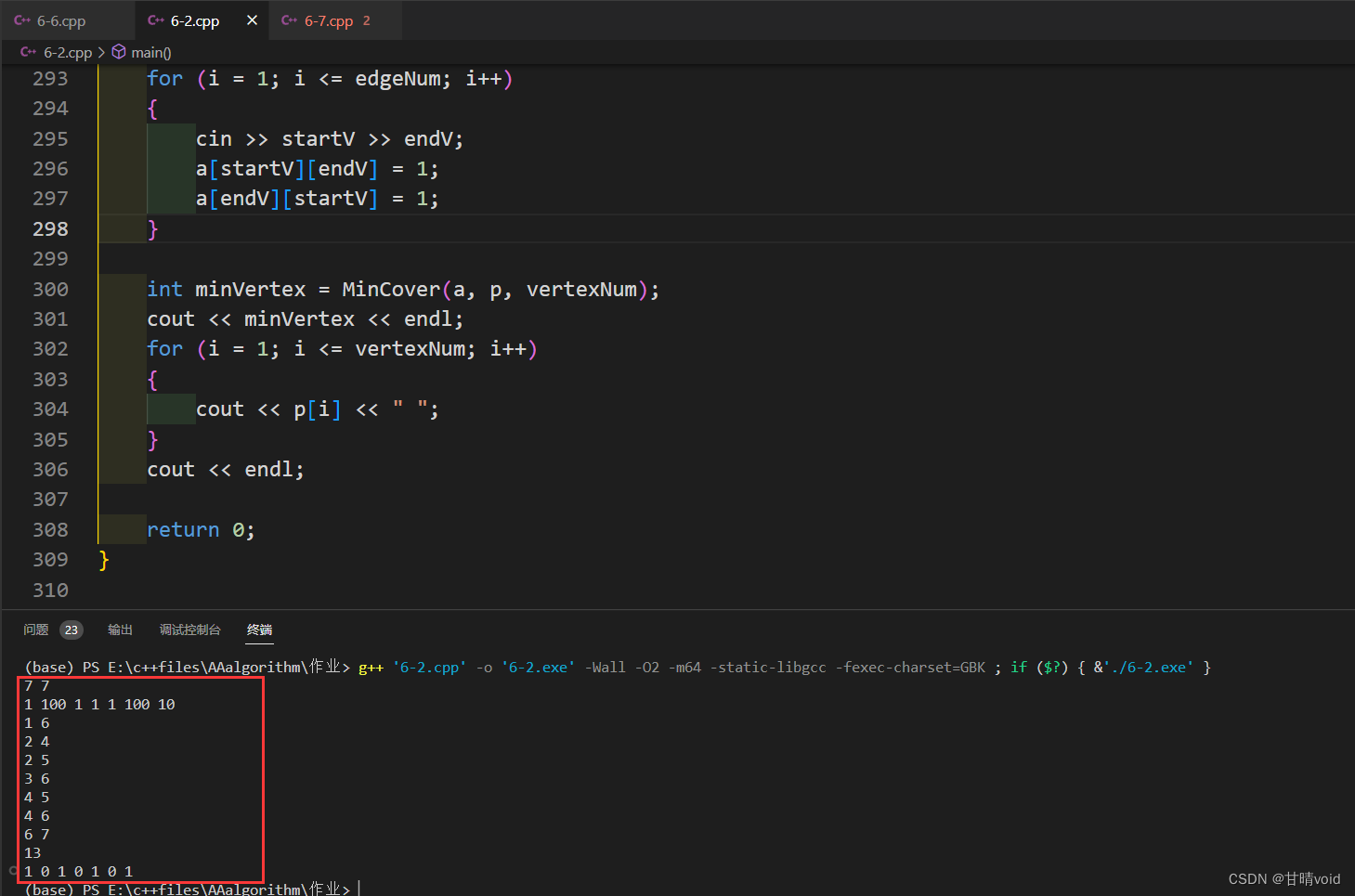Screen dimensions: 1355x896
Task: Click the '2 4' edge line in the terminal
Action: (x=37, y=742)
